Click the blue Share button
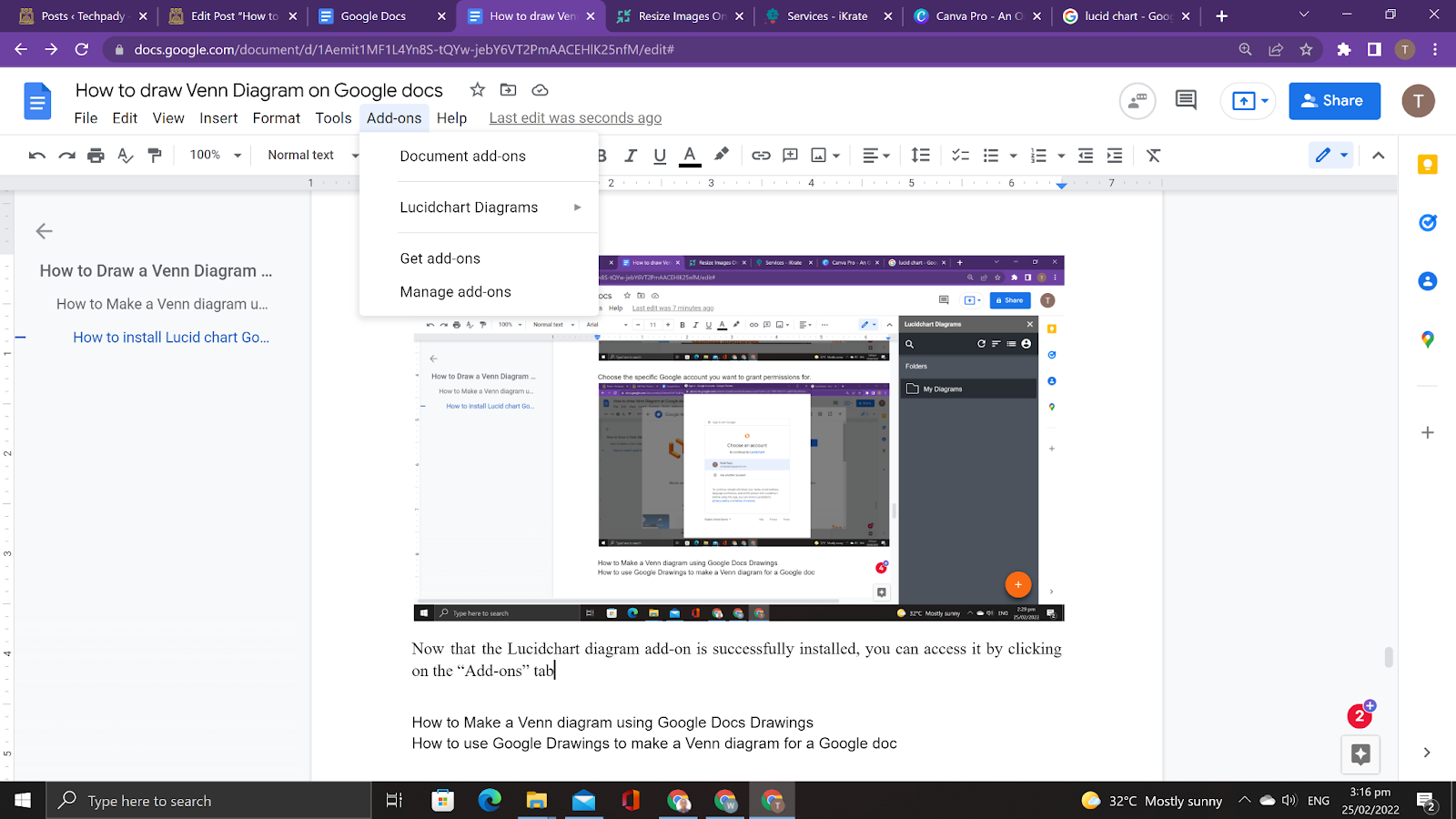 point(1334,100)
